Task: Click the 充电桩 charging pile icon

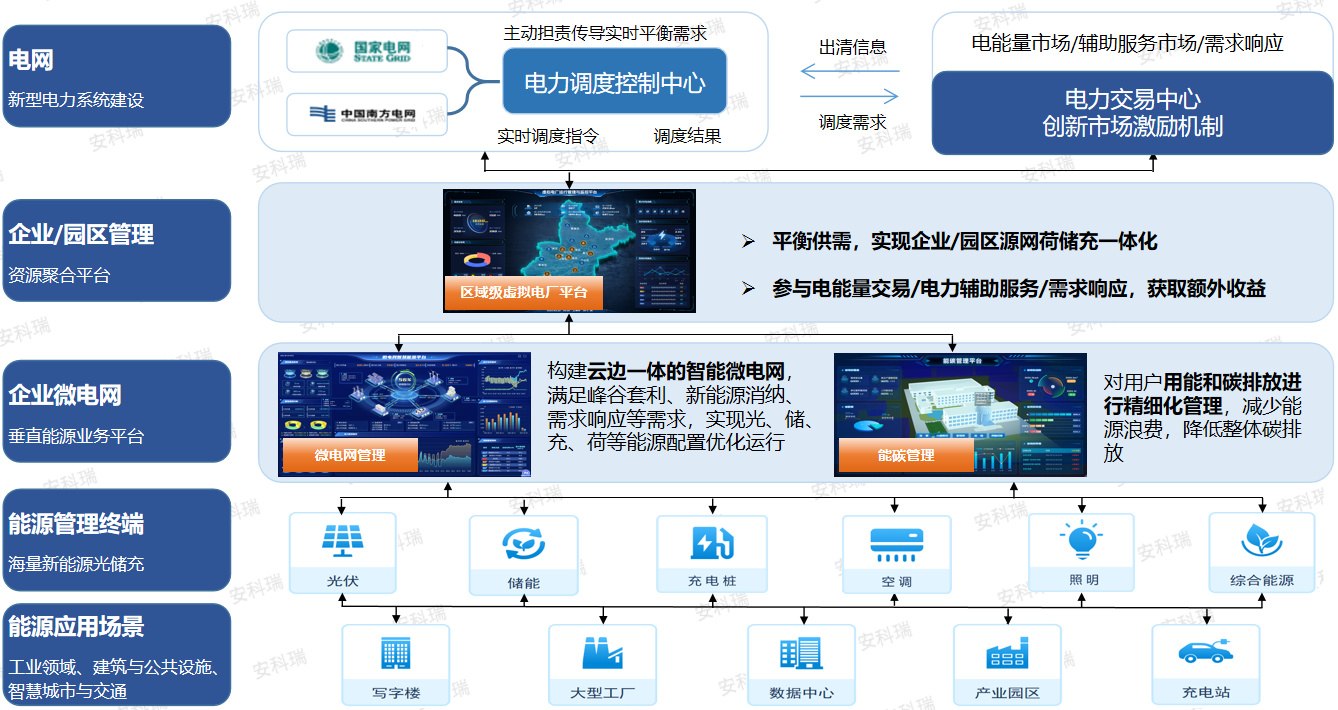Action: tap(711, 543)
